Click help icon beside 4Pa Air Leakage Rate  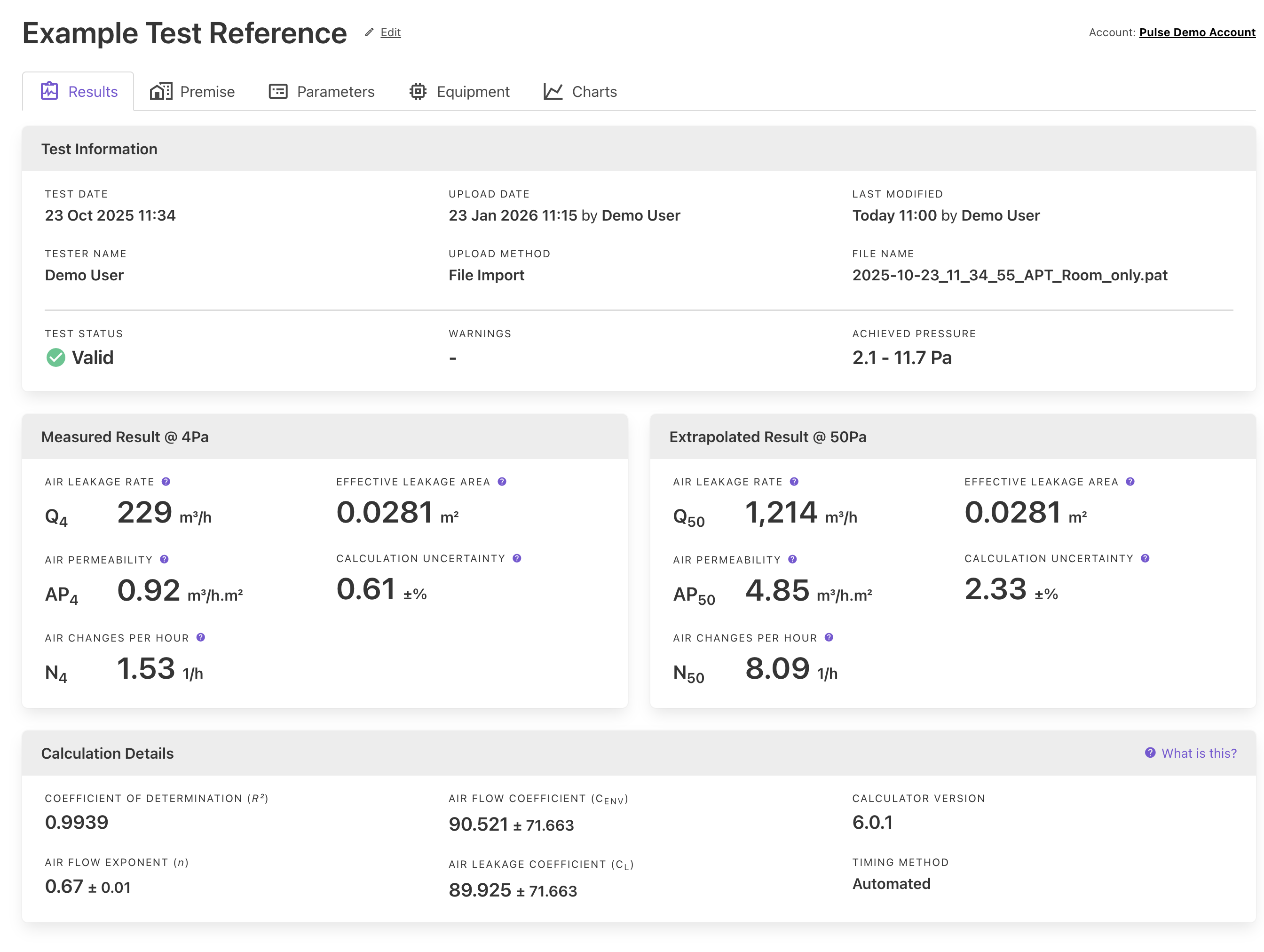pos(166,482)
